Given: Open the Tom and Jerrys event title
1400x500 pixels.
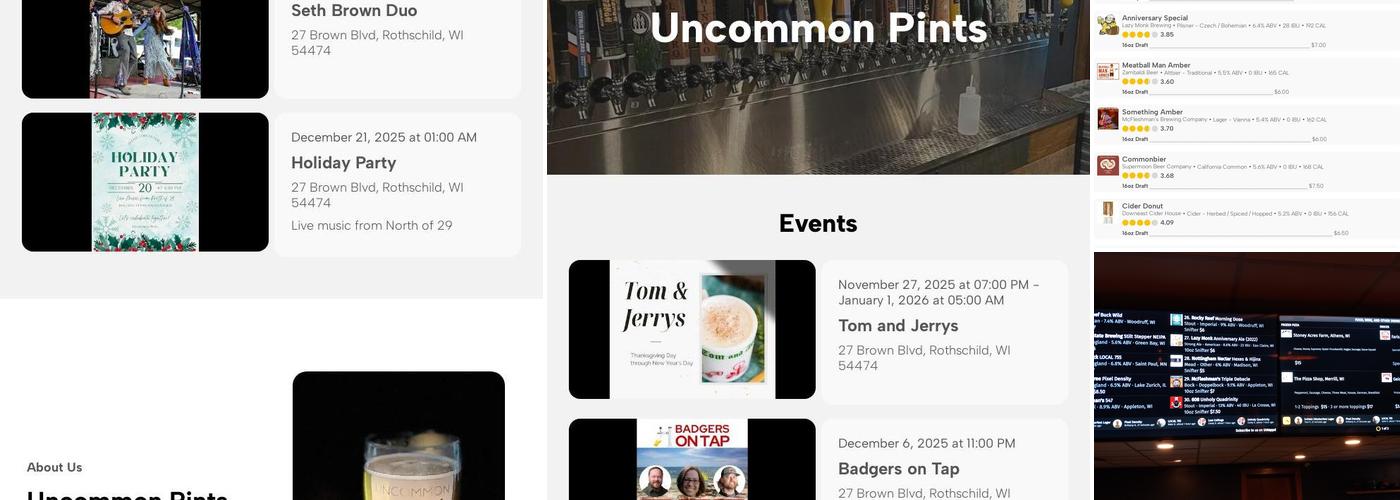Looking at the screenshot, I should tap(898, 326).
